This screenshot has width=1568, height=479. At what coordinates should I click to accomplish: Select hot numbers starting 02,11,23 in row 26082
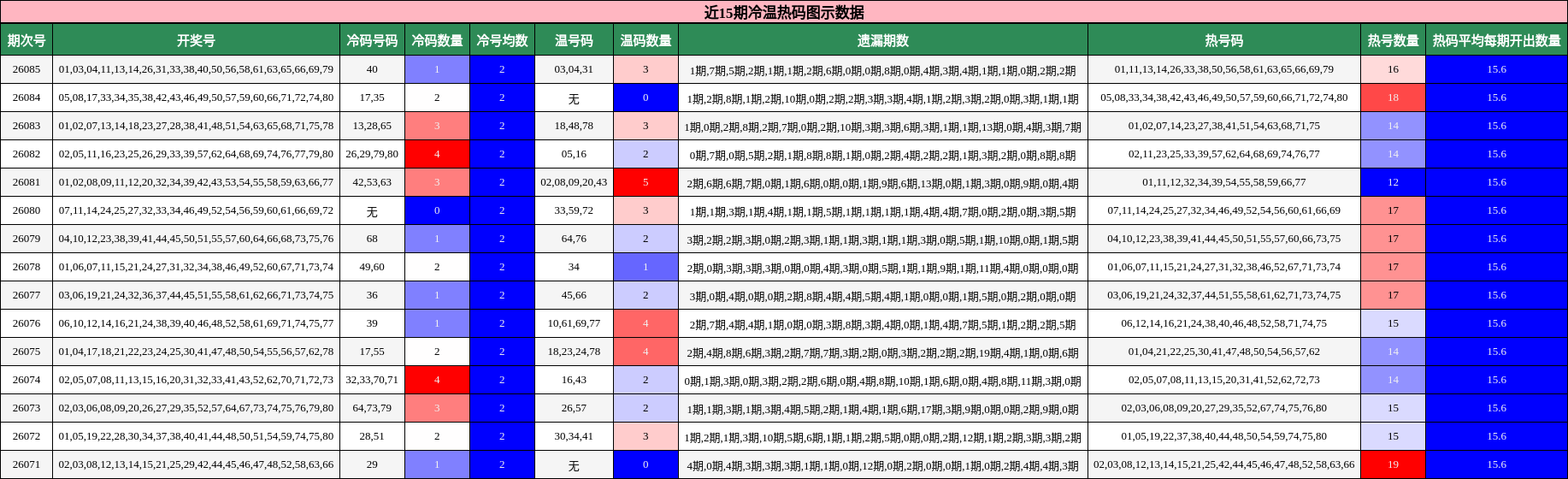coord(1224,154)
